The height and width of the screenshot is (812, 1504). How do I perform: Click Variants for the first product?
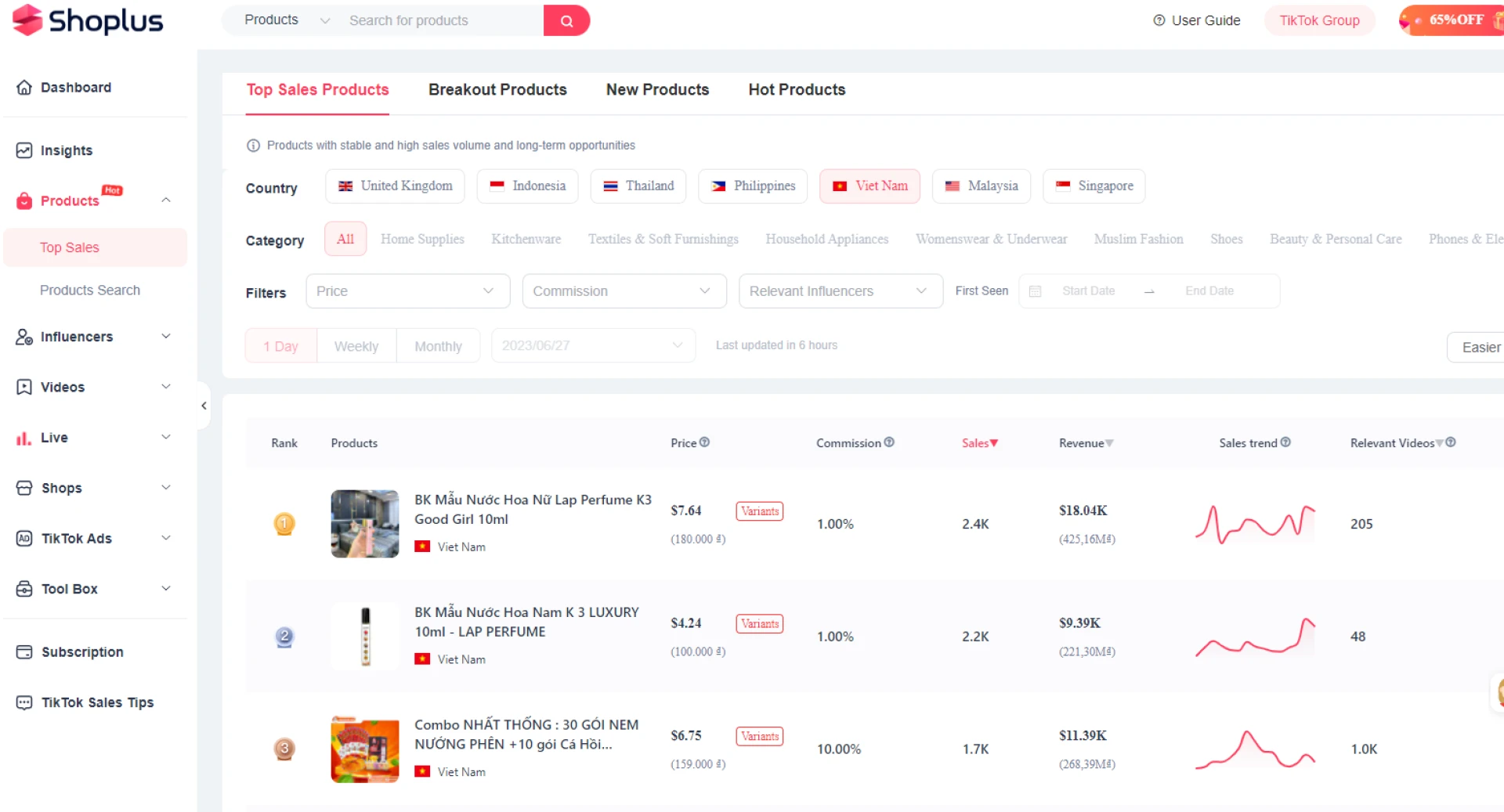tap(759, 511)
